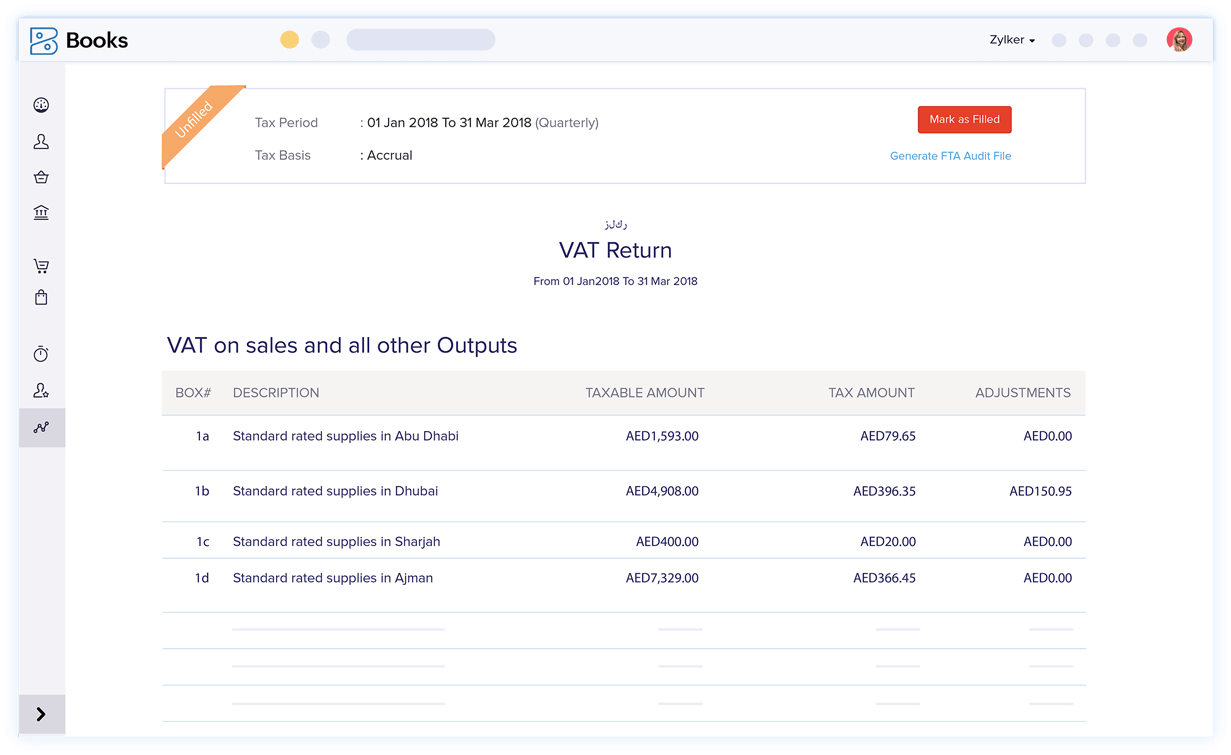Viewport: 1231px width, 755px height.
Task: Open the Banking building icon
Action: [41, 212]
